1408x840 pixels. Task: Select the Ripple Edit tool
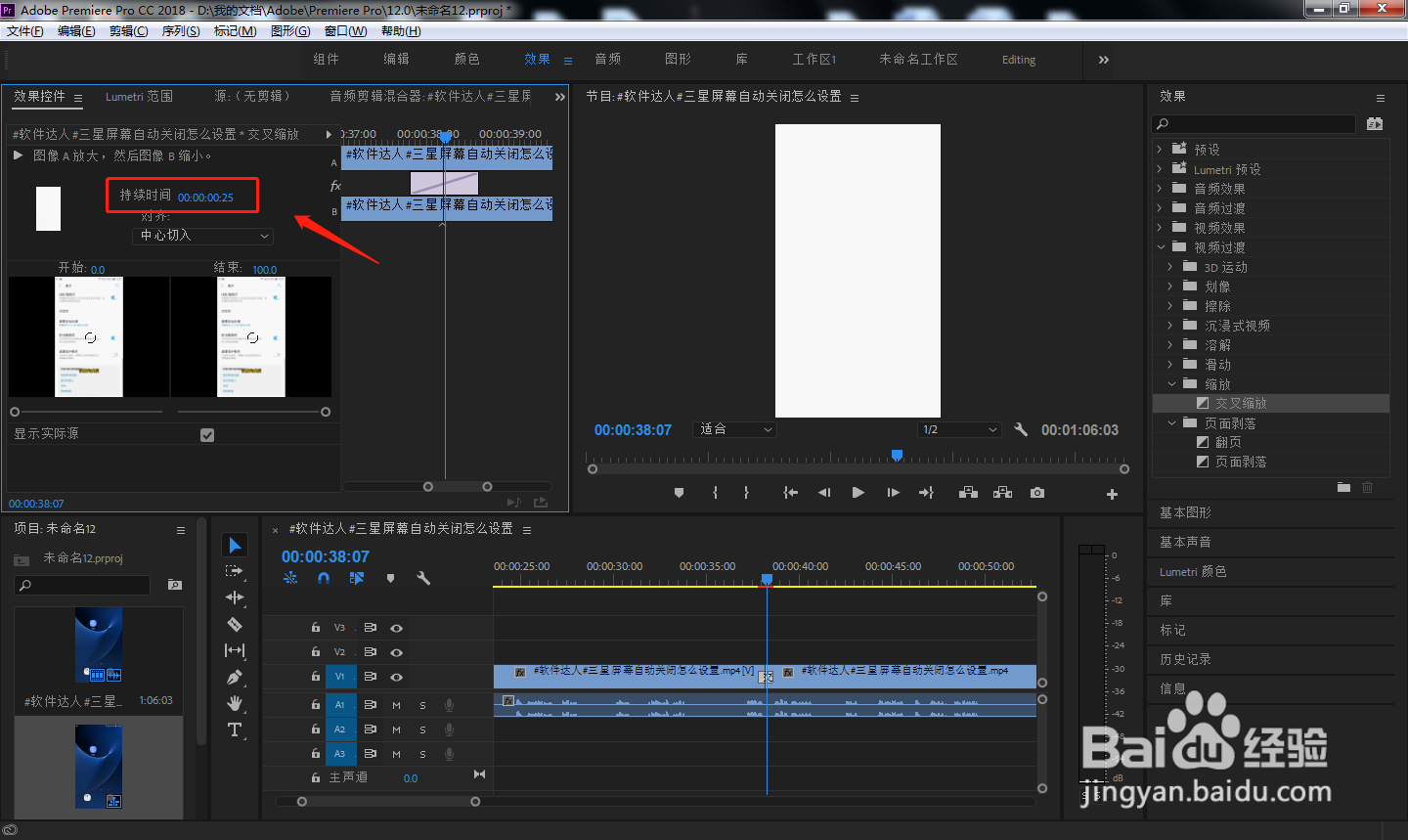tap(235, 597)
